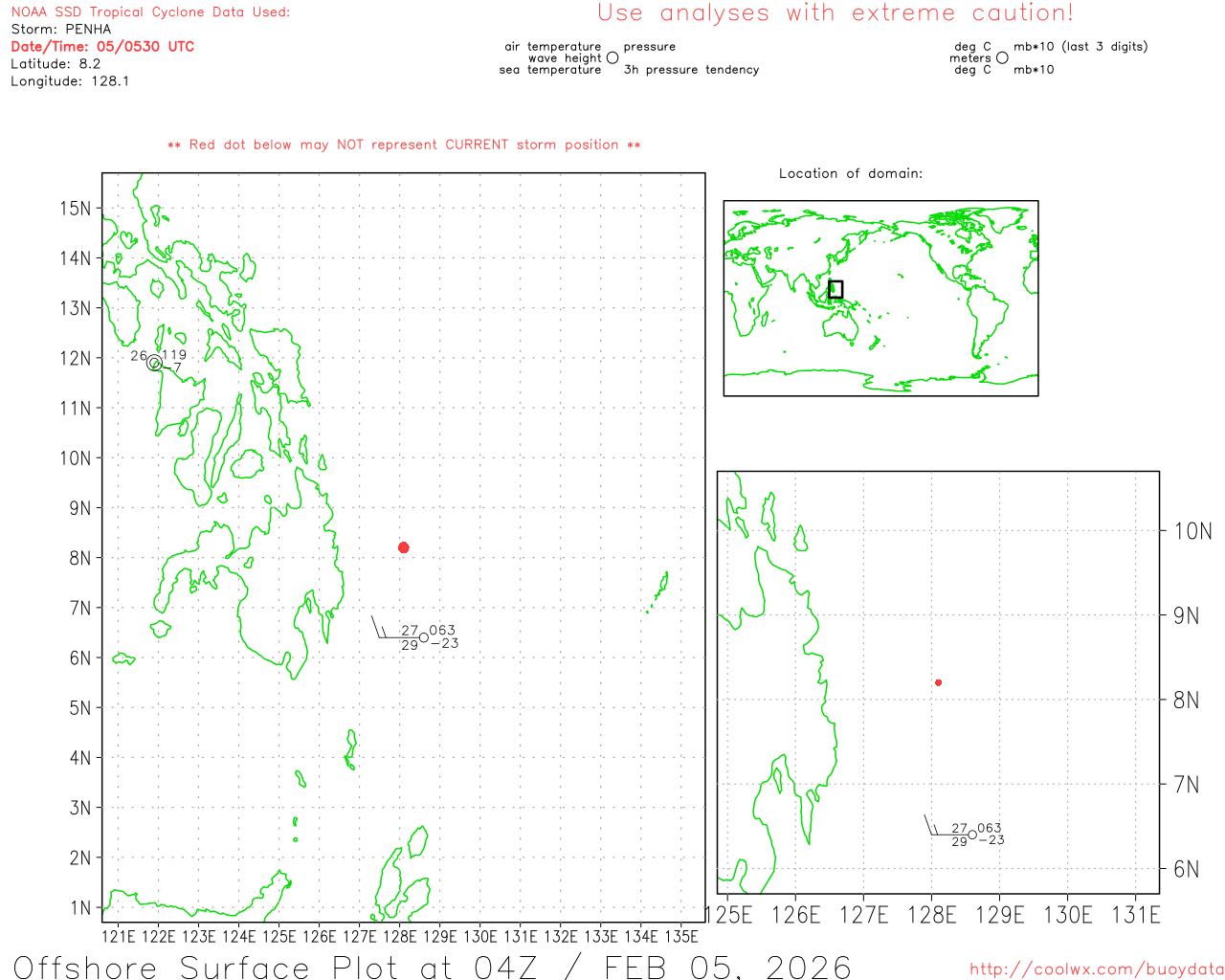Click the 15N latitude label on main map
The height and width of the screenshot is (980, 1225).
point(76,209)
